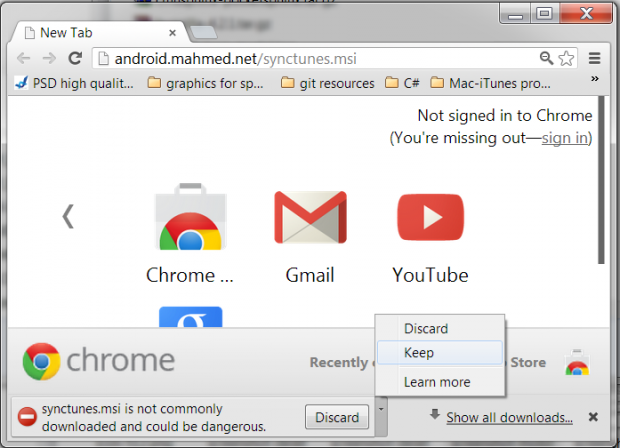Open the Chrome Web Store app icon
620x448 pixels.
pos(191,216)
